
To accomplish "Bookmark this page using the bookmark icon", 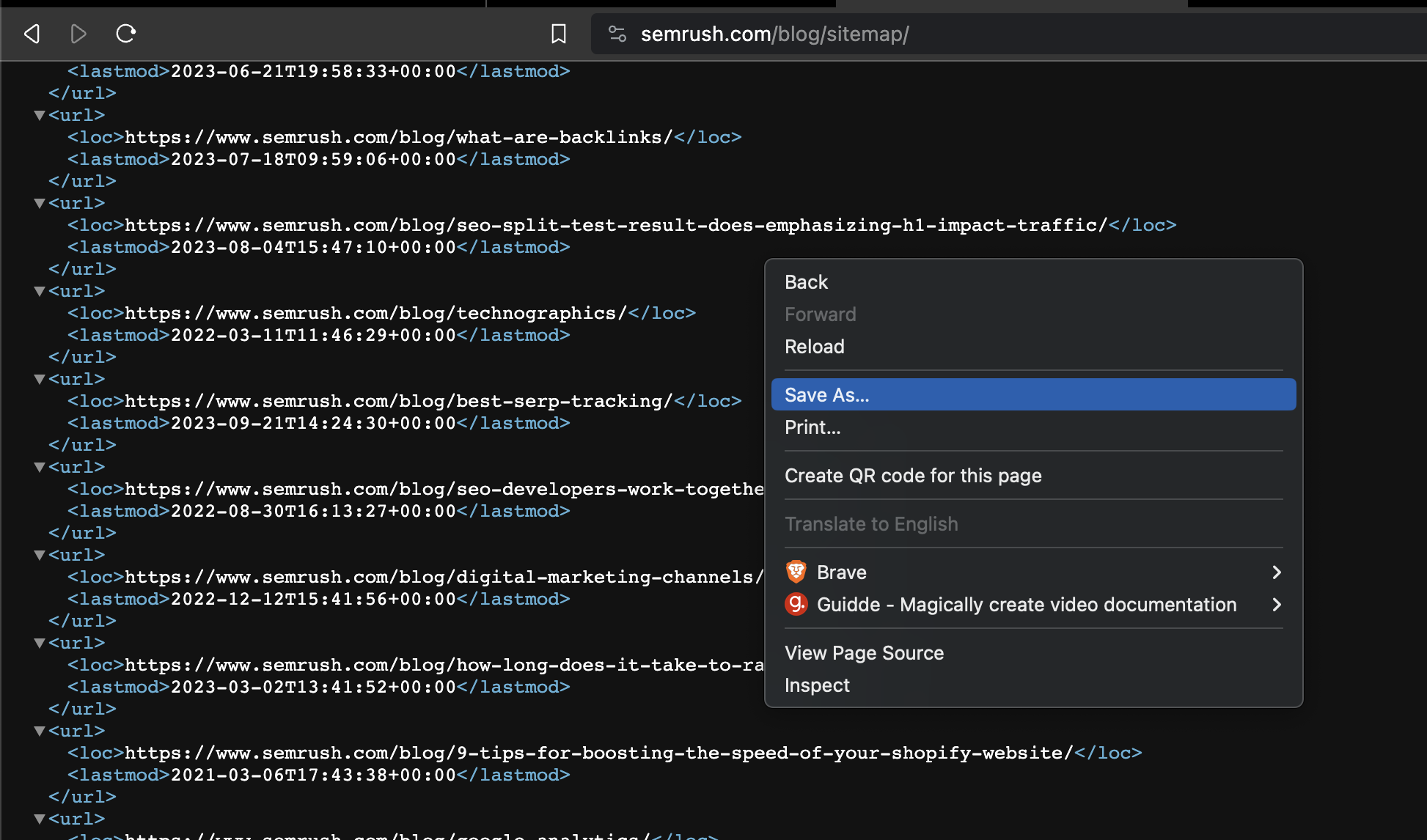I will (559, 34).
